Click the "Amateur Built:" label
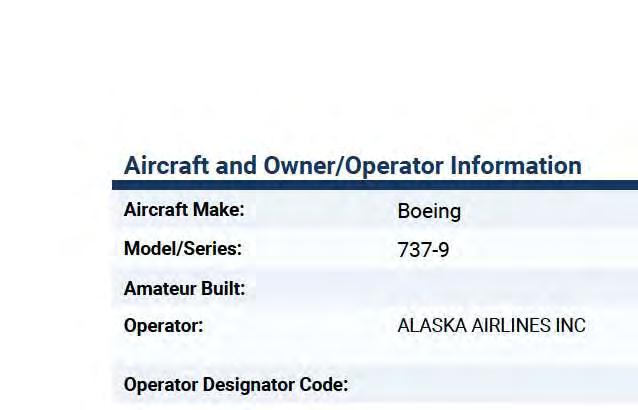 point(184,289)
